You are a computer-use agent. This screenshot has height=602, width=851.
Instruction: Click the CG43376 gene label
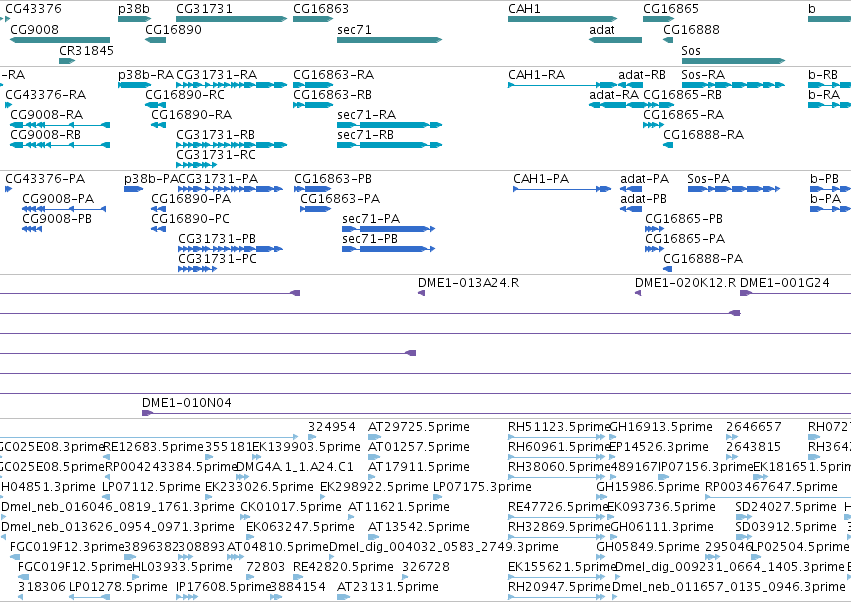(x=33, y=9)
